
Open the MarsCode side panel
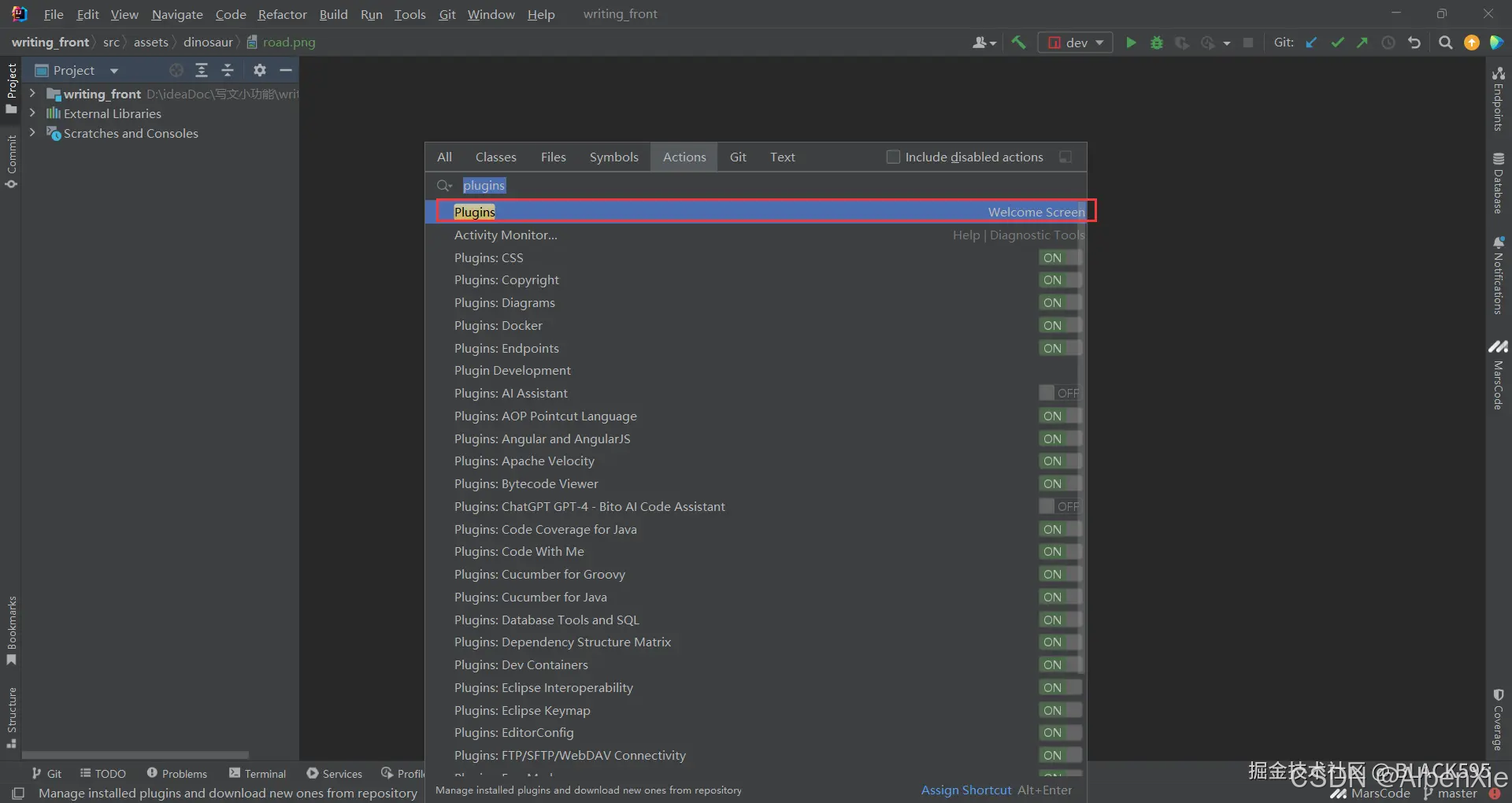1498,375
